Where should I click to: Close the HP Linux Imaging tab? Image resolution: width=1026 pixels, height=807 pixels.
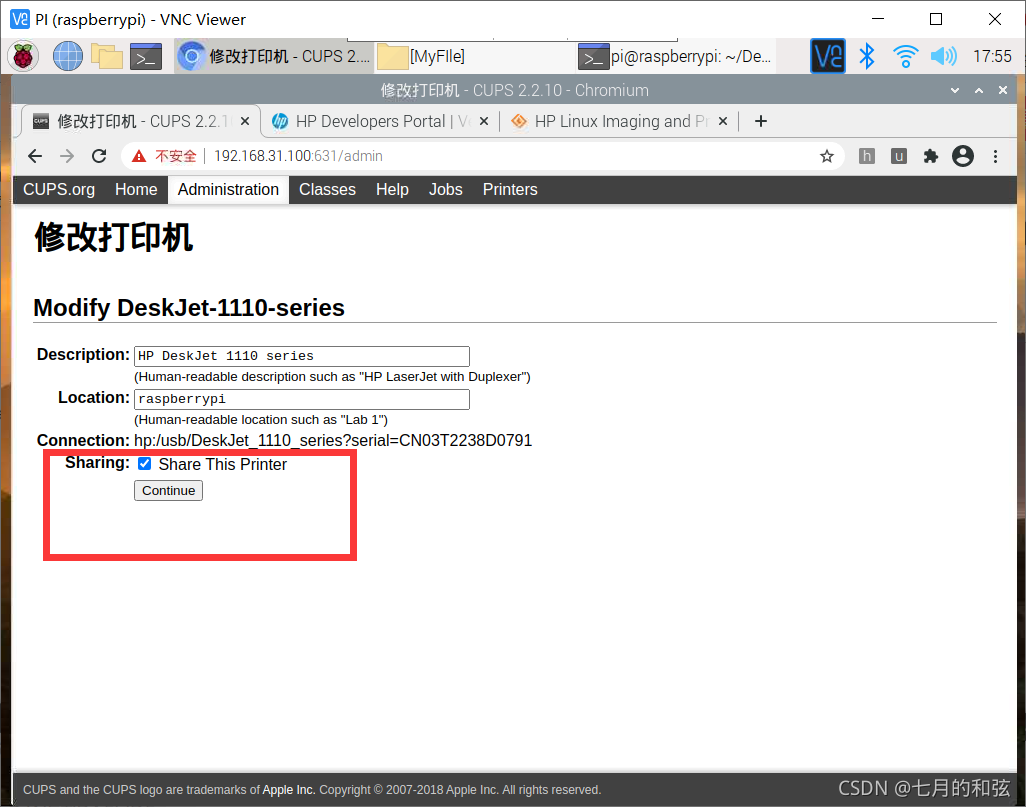pyautogui.click(x=722, y=121)
